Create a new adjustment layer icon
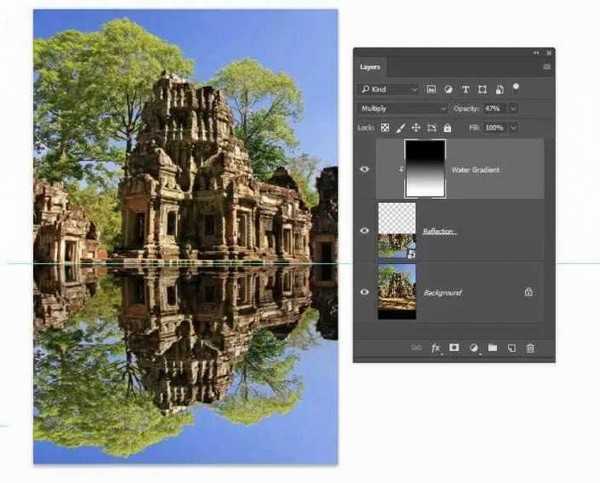Viewport: 600px width, 483px height. (473, 348)
